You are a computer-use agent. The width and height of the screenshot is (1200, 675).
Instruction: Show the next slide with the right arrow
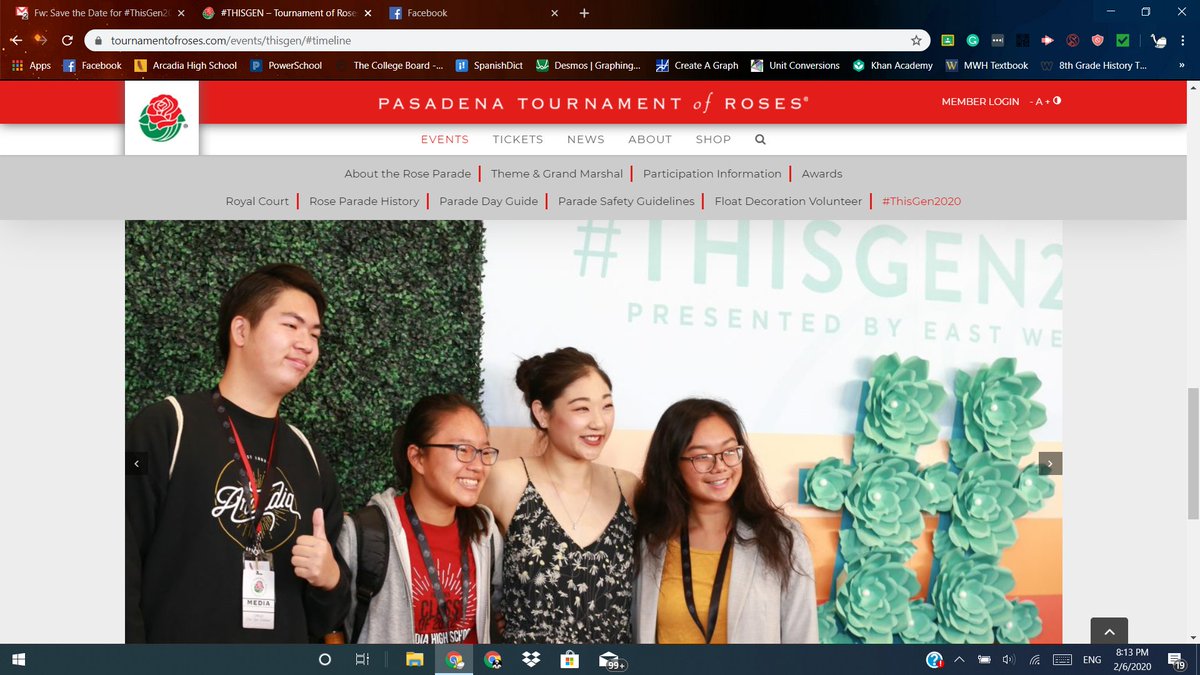click(1050, 463)
